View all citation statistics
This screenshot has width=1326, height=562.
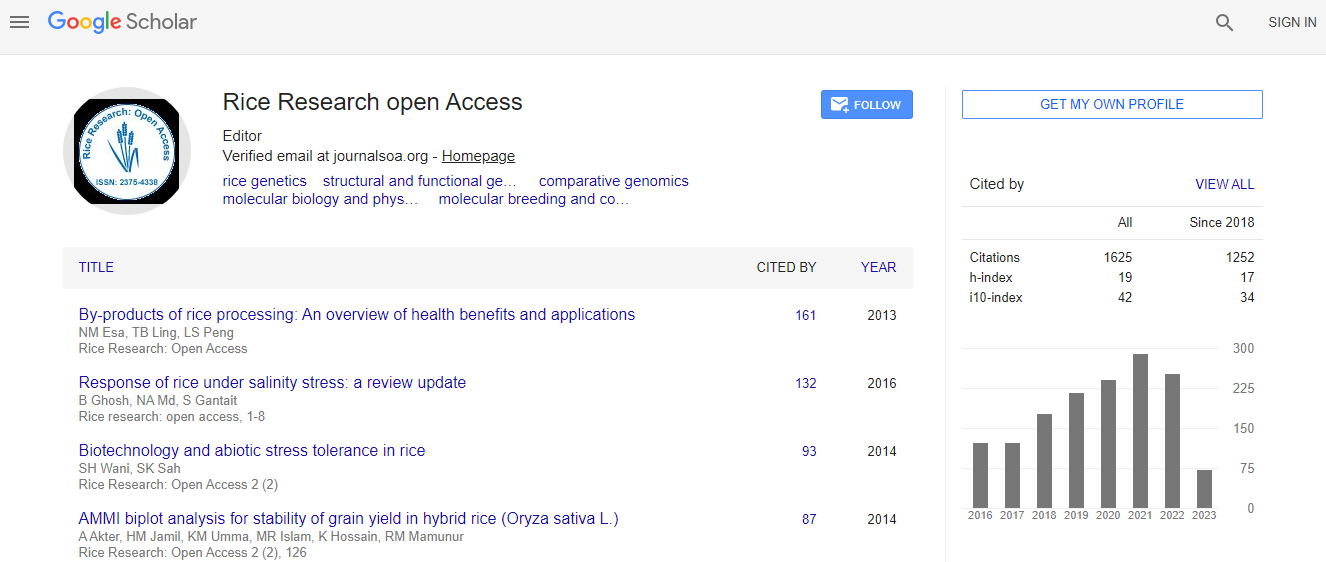point(1224,184)
